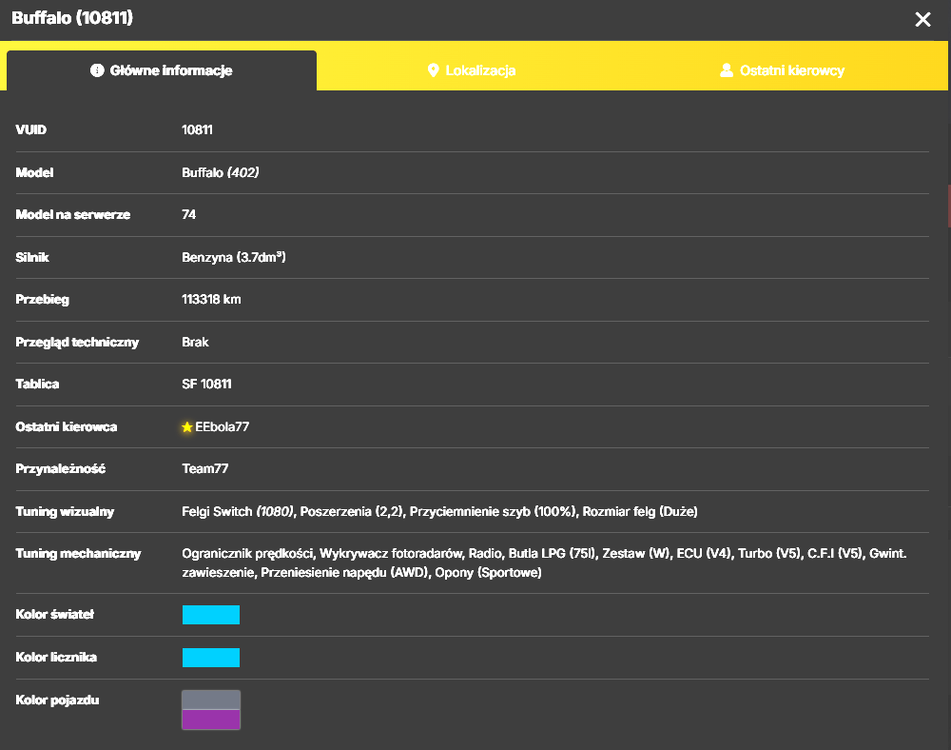
Task: Select the plate value SF 10811
Action: pos(207,384)
